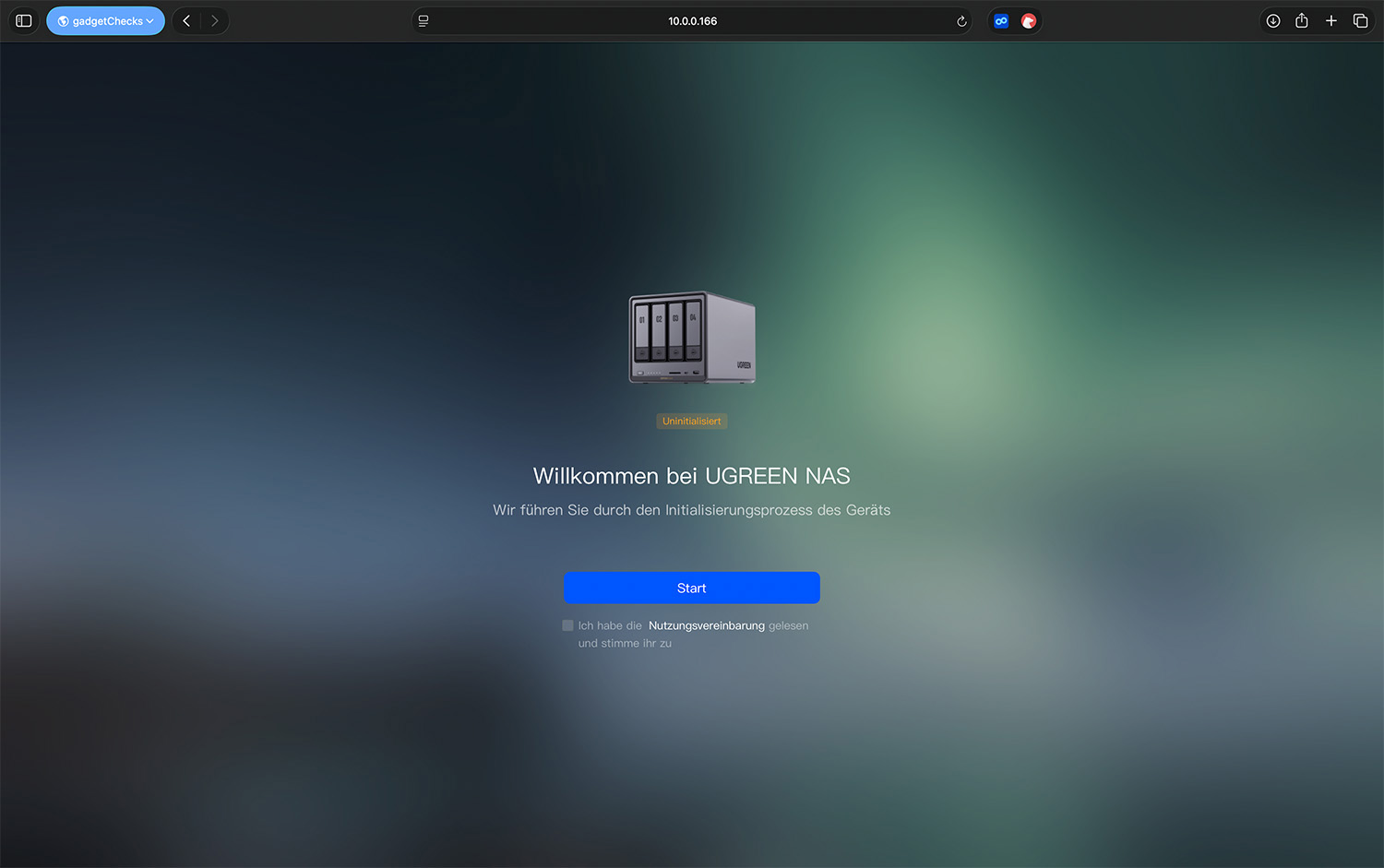Show tab overview icon
This screenshot has height=868, width=1384.
tap(1360, 21)
